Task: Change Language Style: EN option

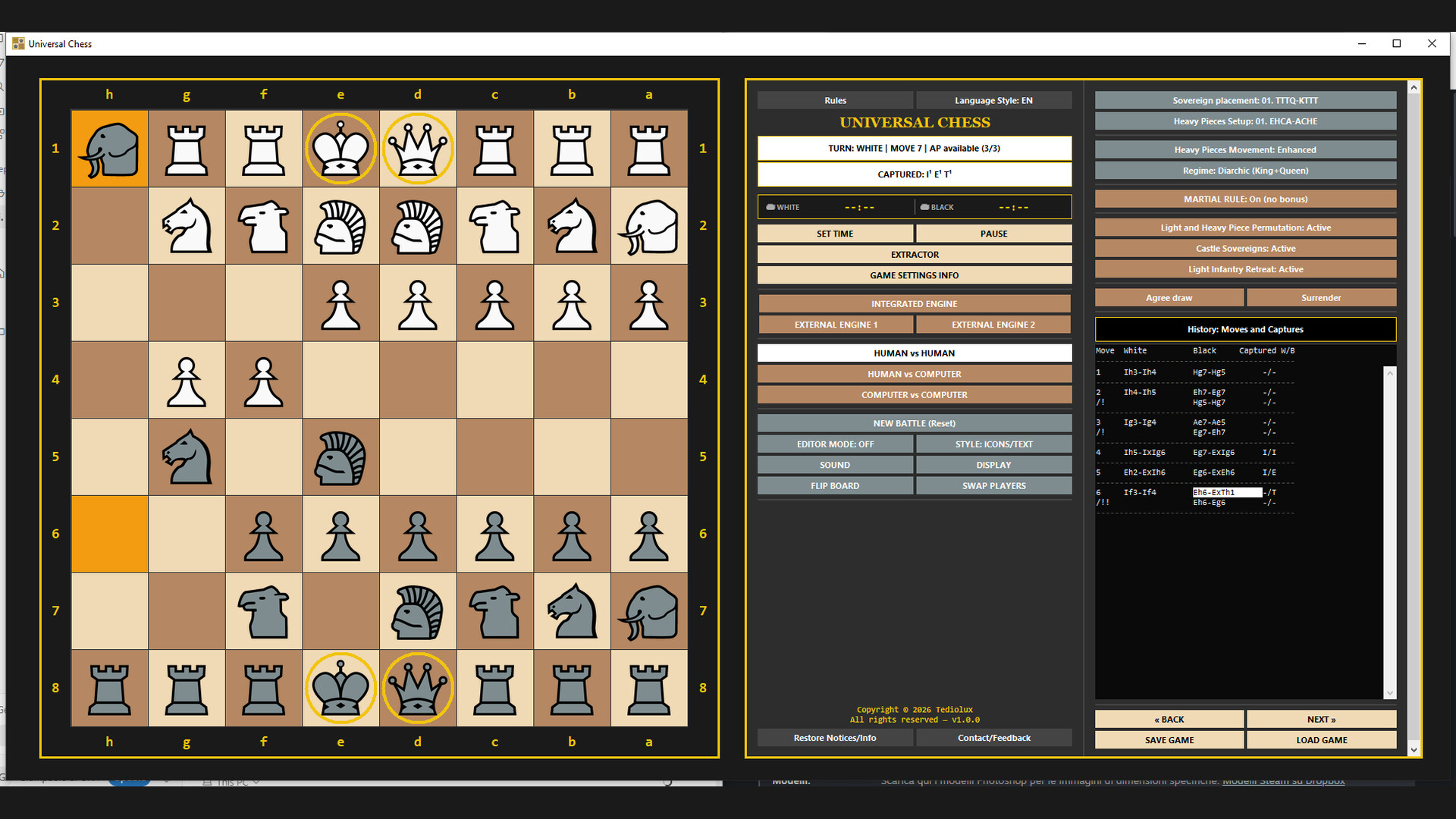Action: coord(993,100)
